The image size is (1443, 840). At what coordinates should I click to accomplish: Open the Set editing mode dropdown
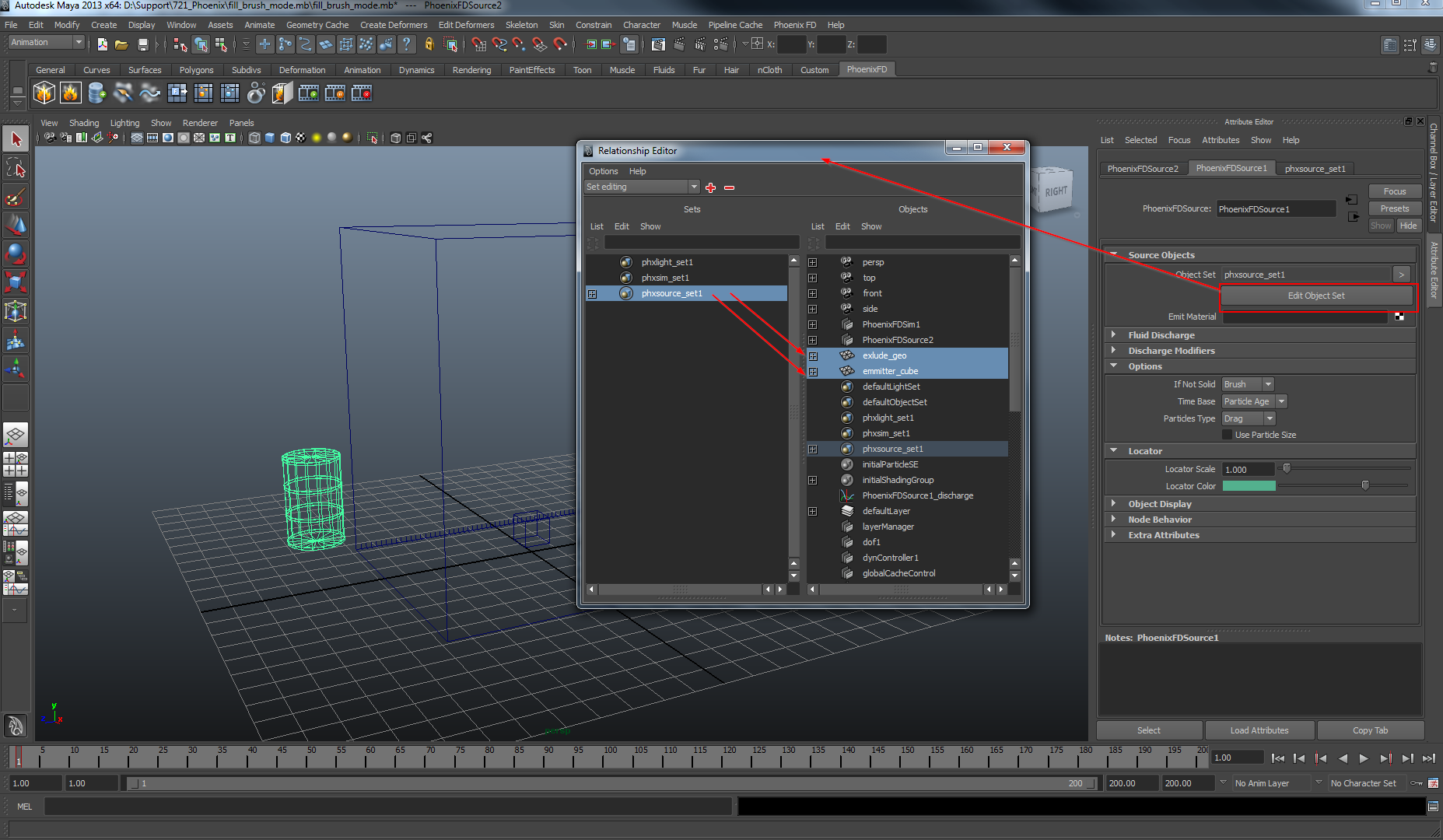[642, 187]
